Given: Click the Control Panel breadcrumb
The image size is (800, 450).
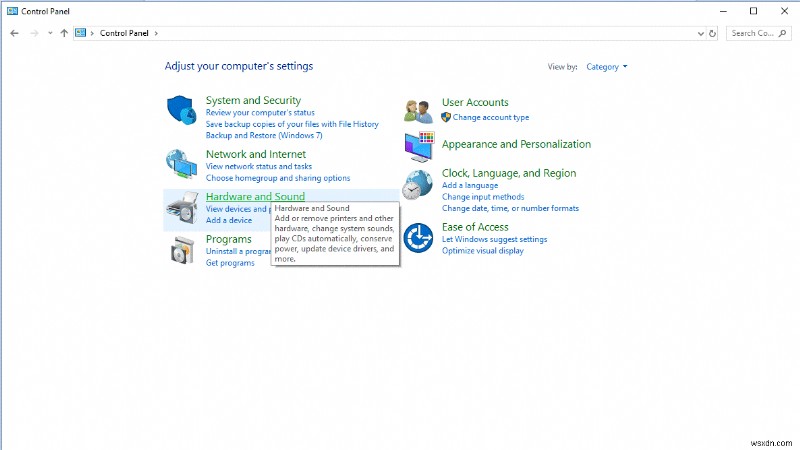Looking at the screenshot, I should tap(124, 33).
